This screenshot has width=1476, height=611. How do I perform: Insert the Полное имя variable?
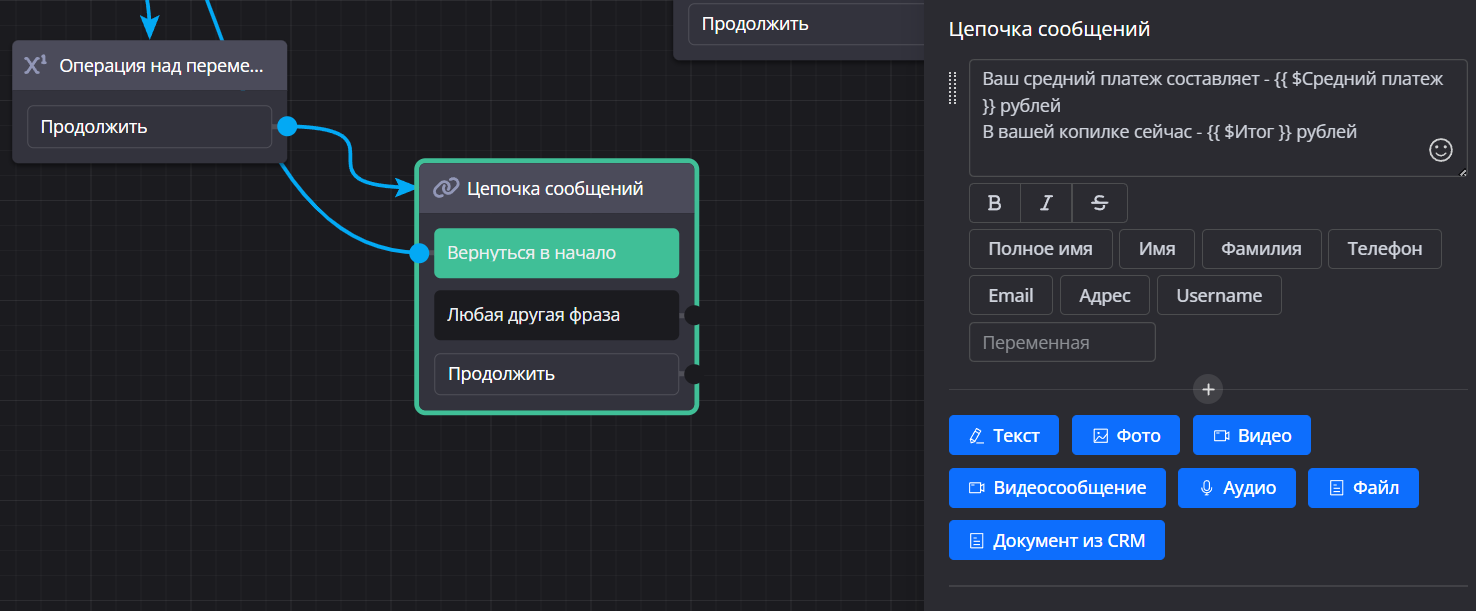coord(1040,249)
